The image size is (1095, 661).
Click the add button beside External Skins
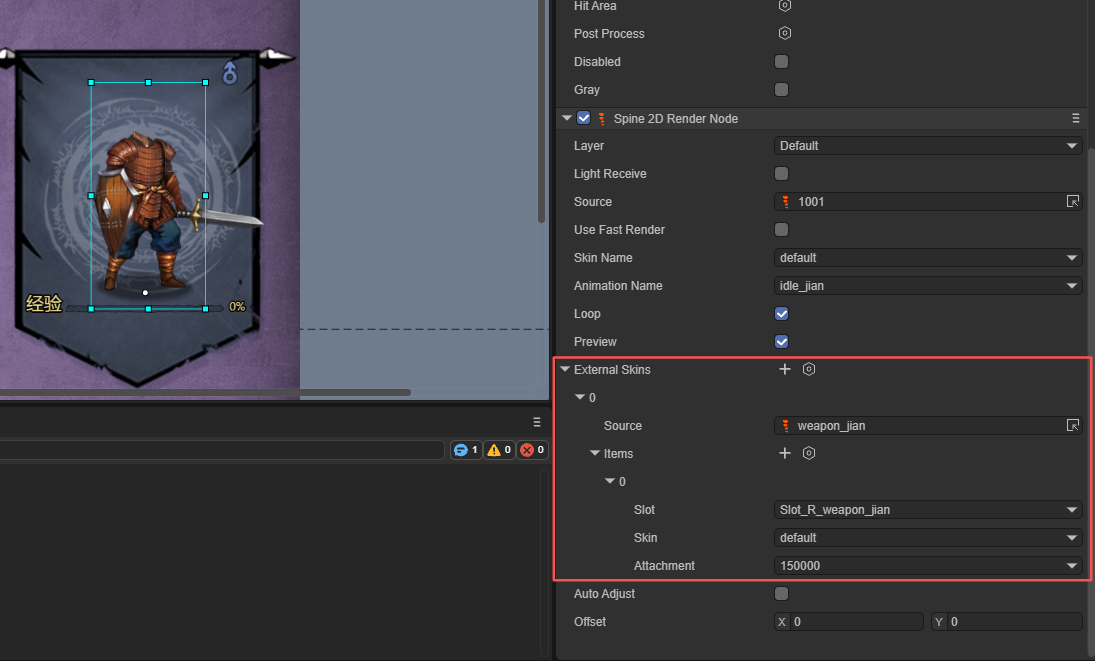(x=785, y=369)
